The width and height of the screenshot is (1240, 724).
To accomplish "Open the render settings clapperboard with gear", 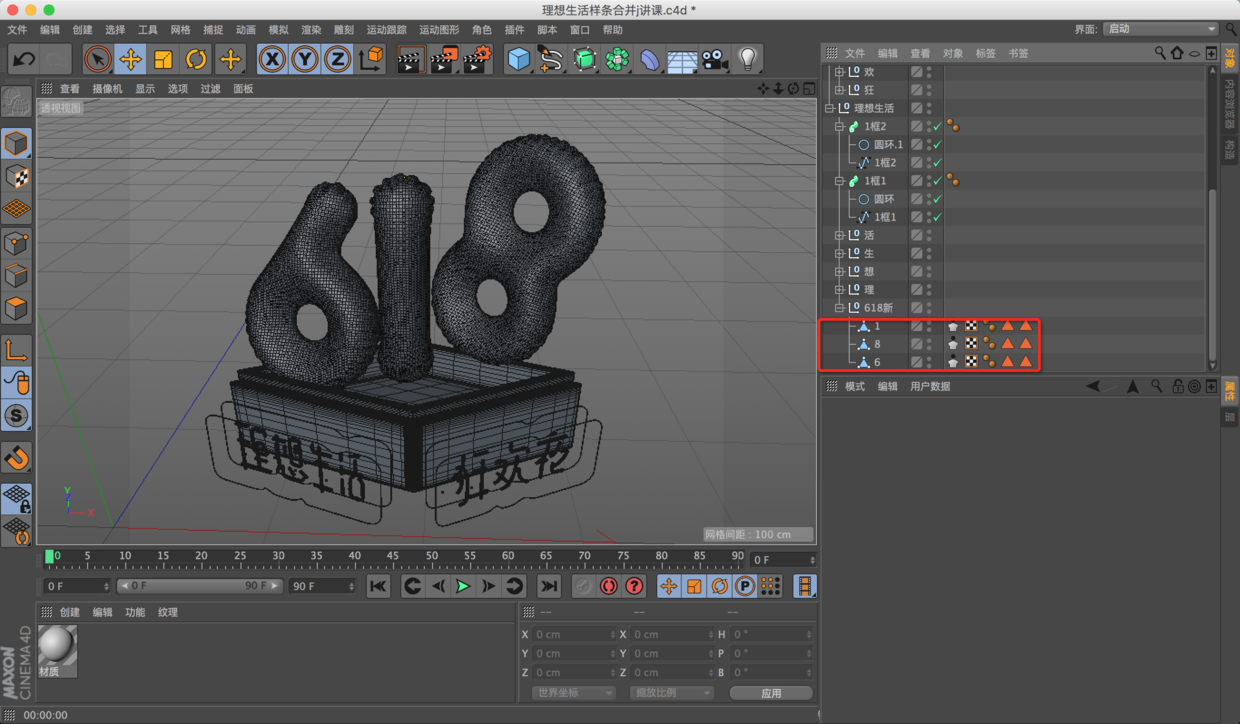I will coord(477,59).
